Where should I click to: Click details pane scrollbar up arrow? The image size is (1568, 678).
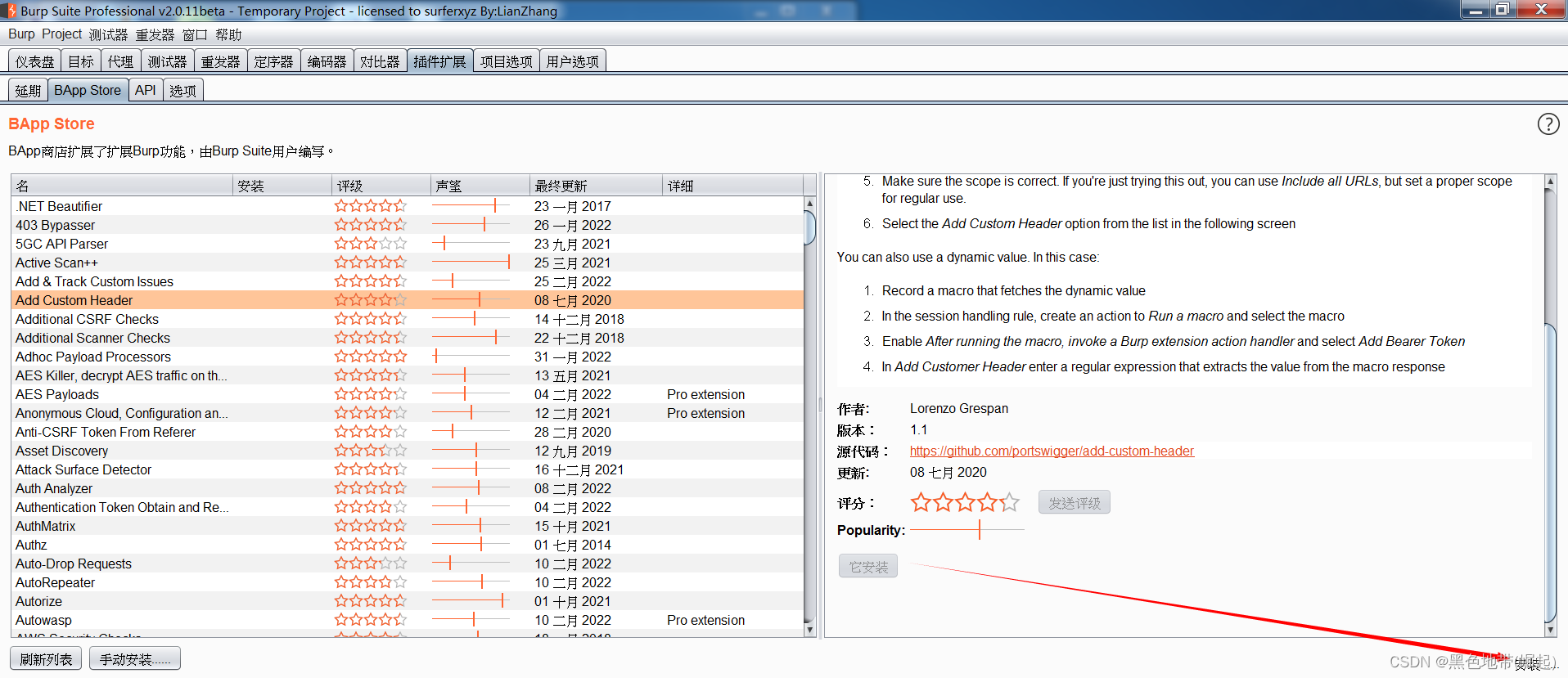tap(1549, 181)
